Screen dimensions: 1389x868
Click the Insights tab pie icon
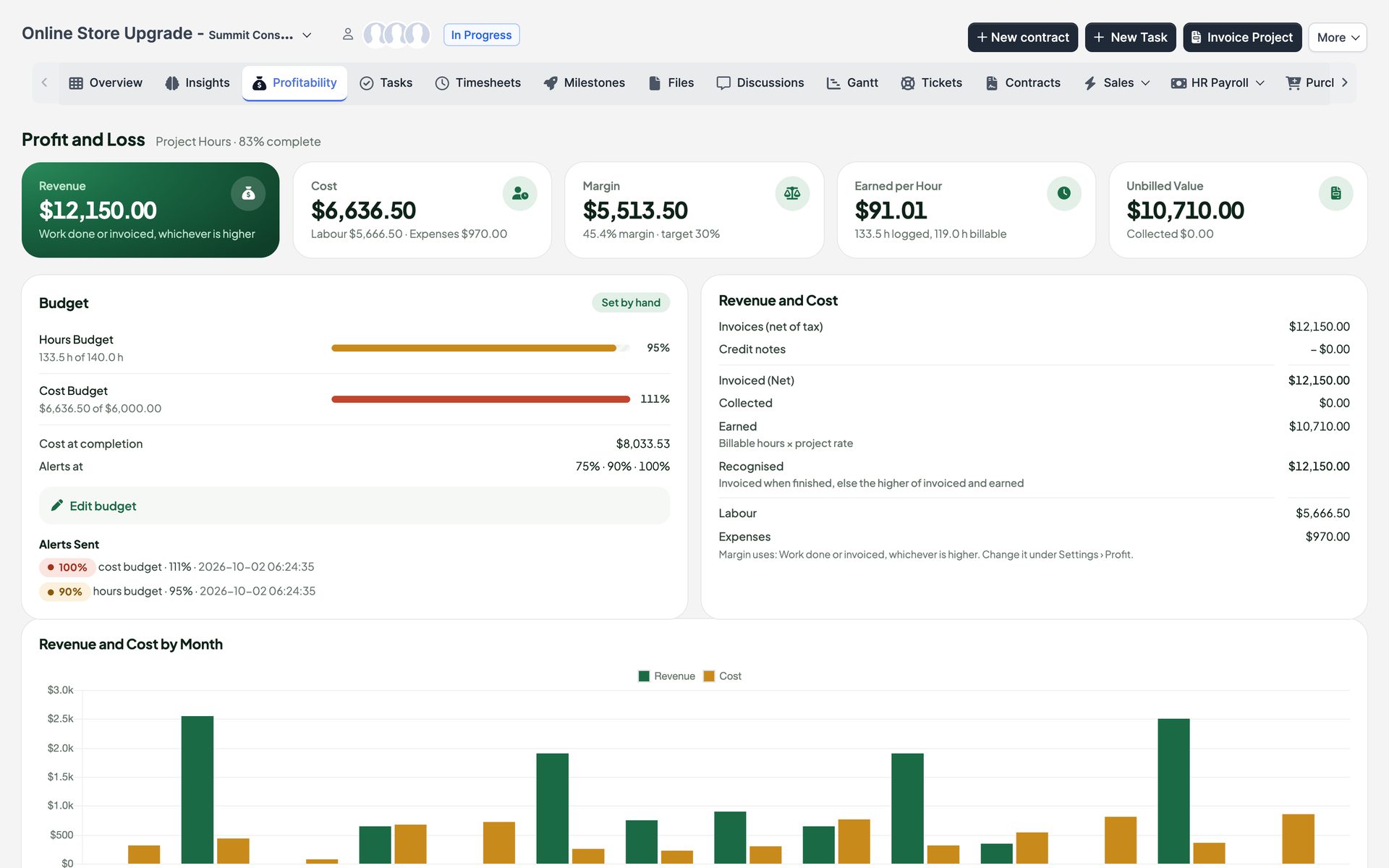point(172,83)
